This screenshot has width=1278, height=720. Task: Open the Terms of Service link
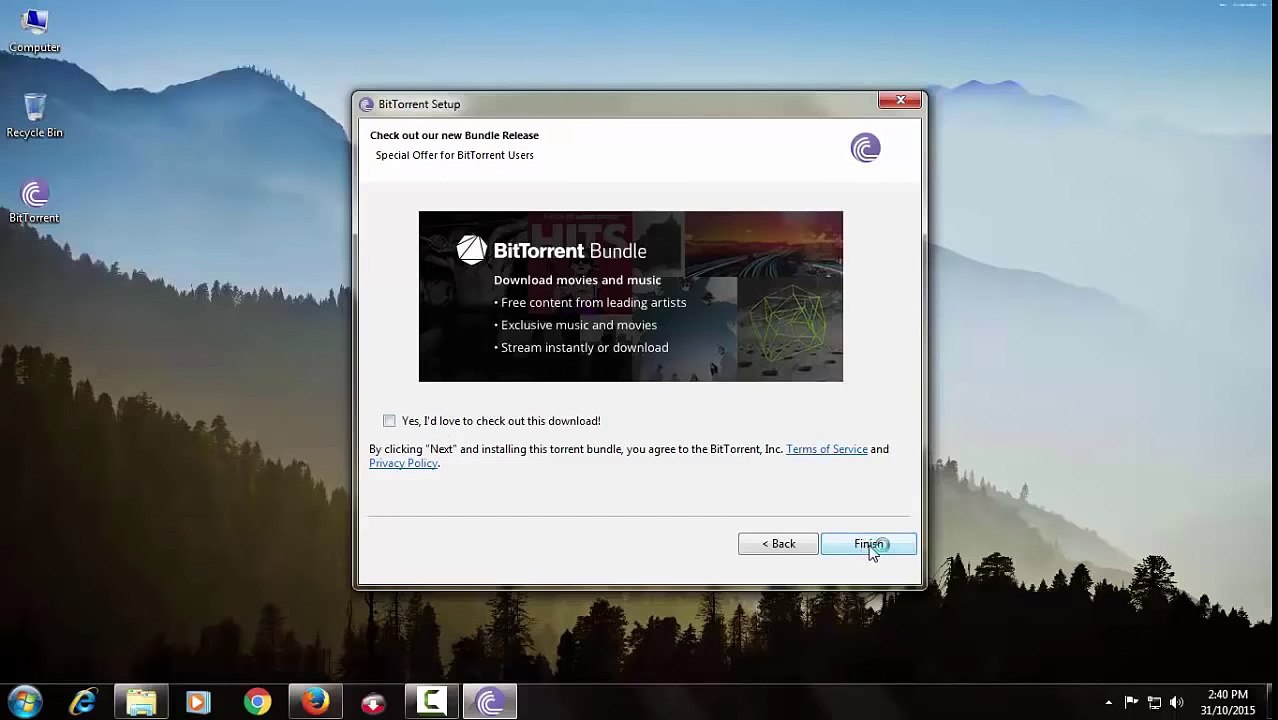coord(826,449)
